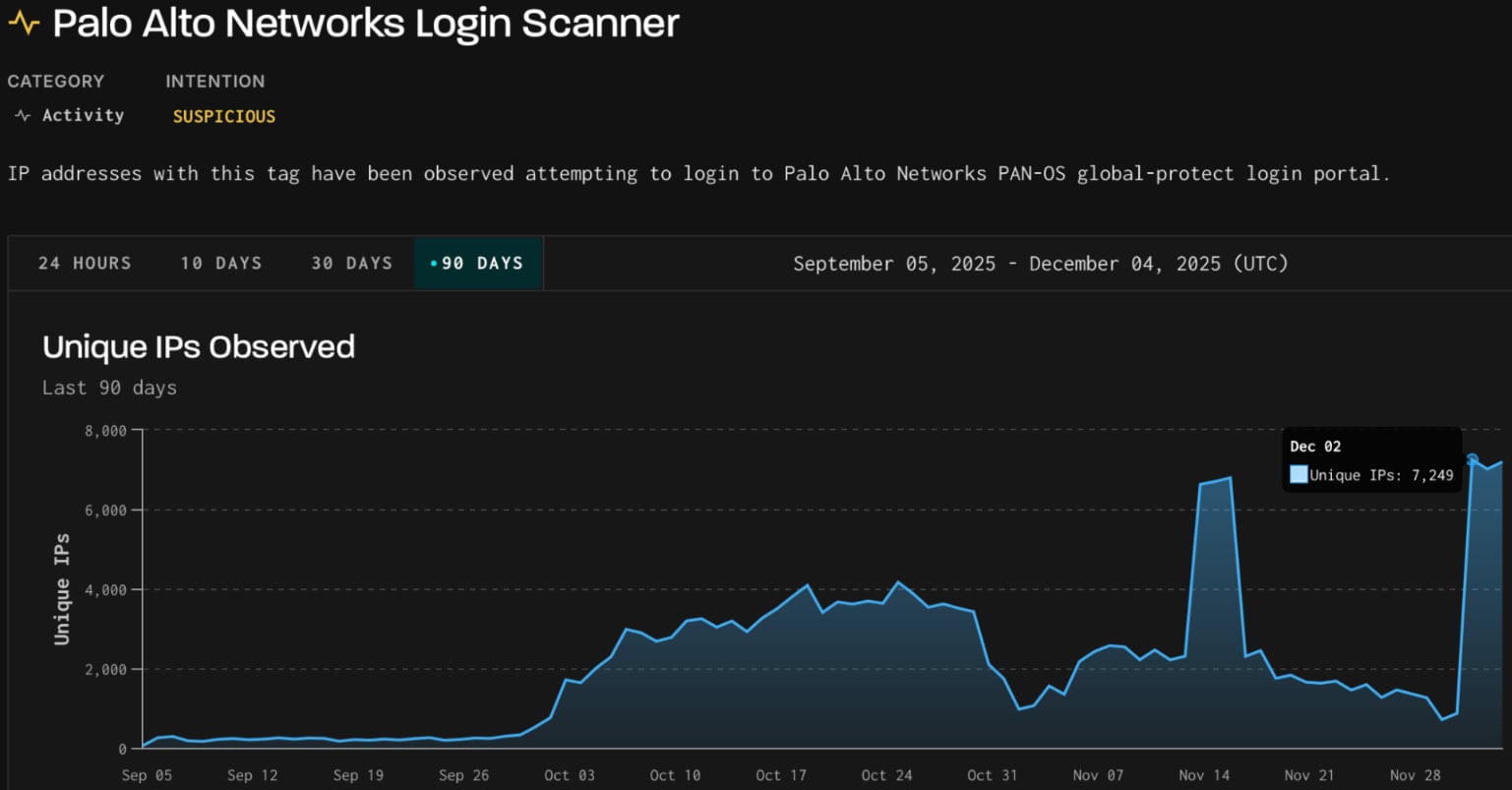Click the Unique IPs Observed heading
Viewport: 1512px width, 790px height.
click(199, 346)
